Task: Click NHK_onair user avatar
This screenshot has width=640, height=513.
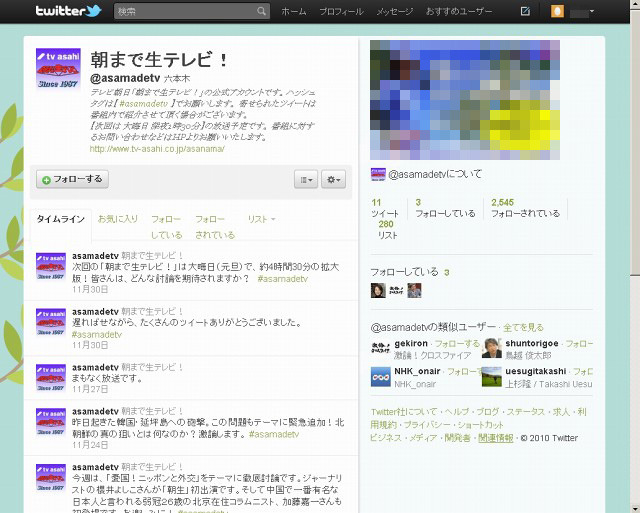Action: click(x=380, y=376)
